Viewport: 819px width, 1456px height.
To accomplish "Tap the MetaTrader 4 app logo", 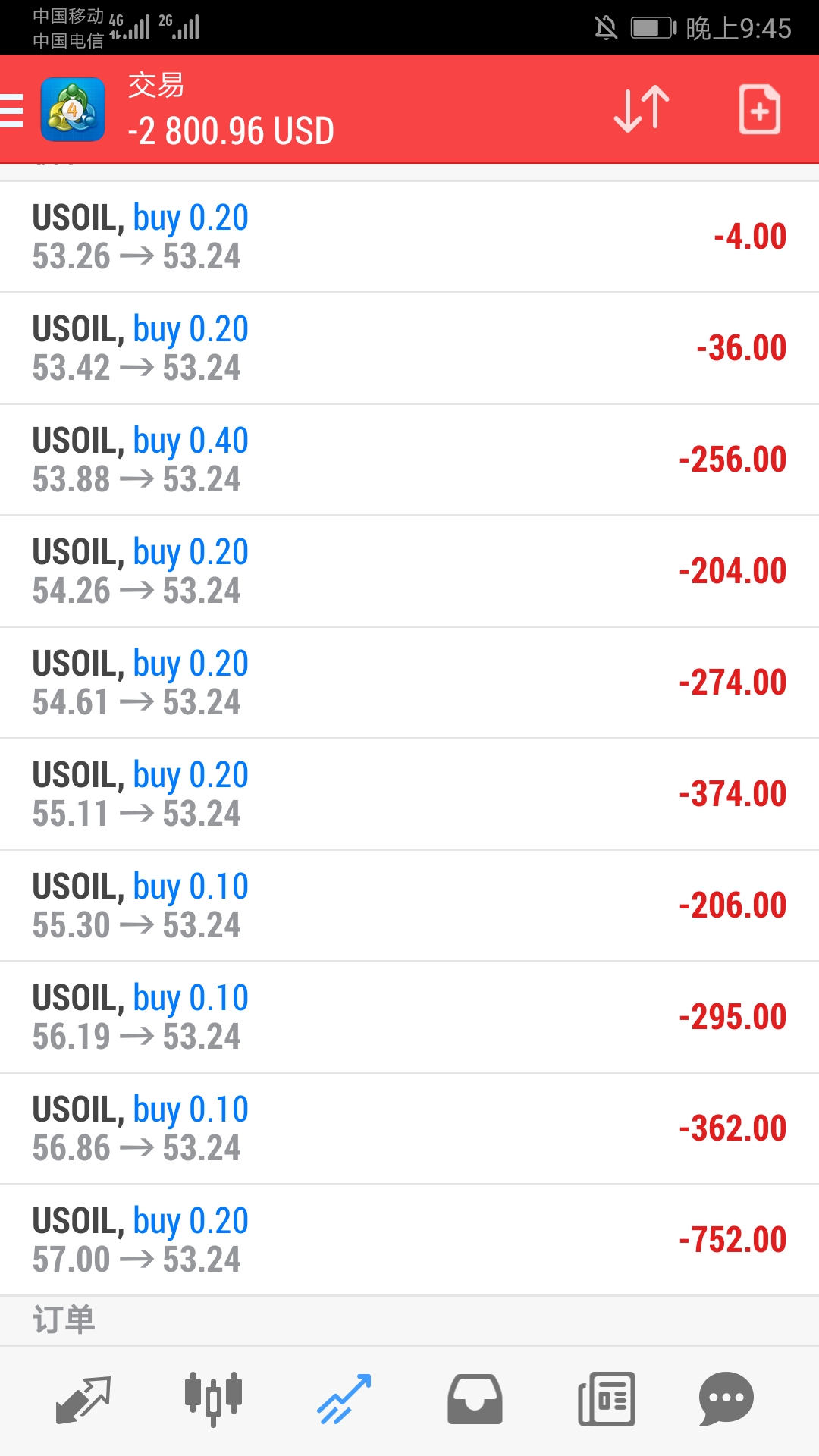I will tap(73, 109).
